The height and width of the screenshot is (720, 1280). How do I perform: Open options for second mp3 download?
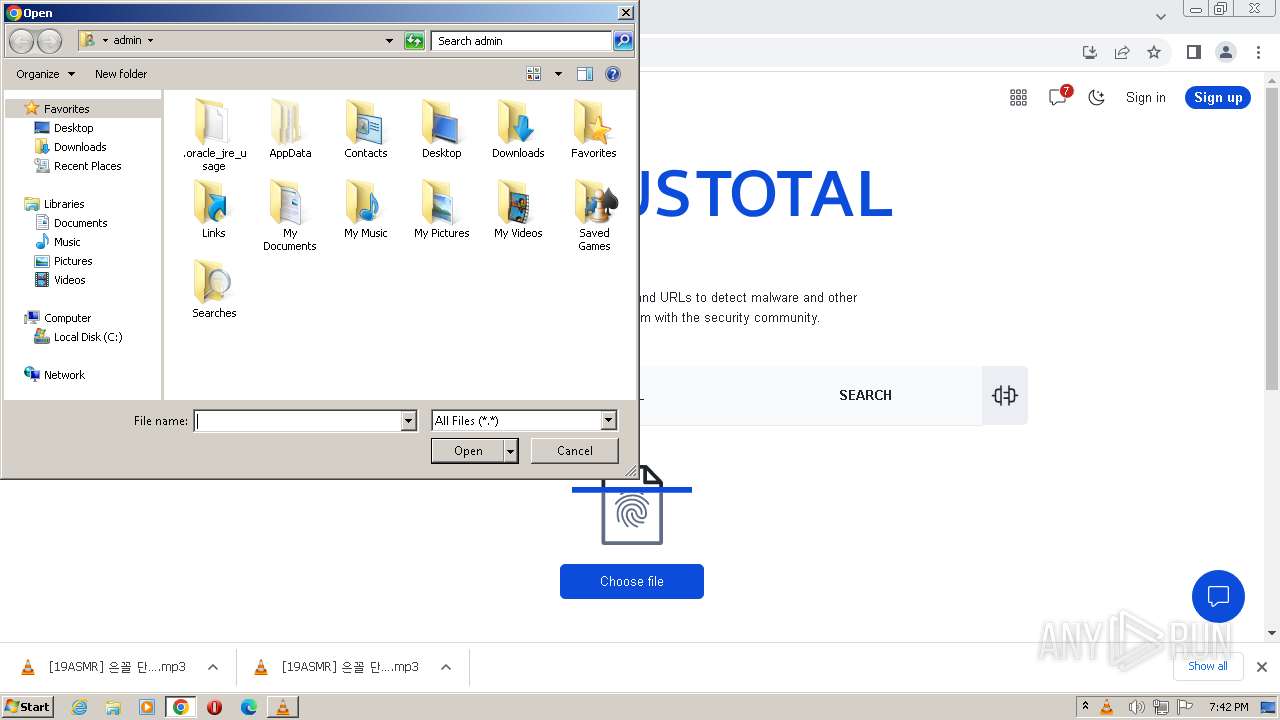pyautogui.click(x=446, y=667)
